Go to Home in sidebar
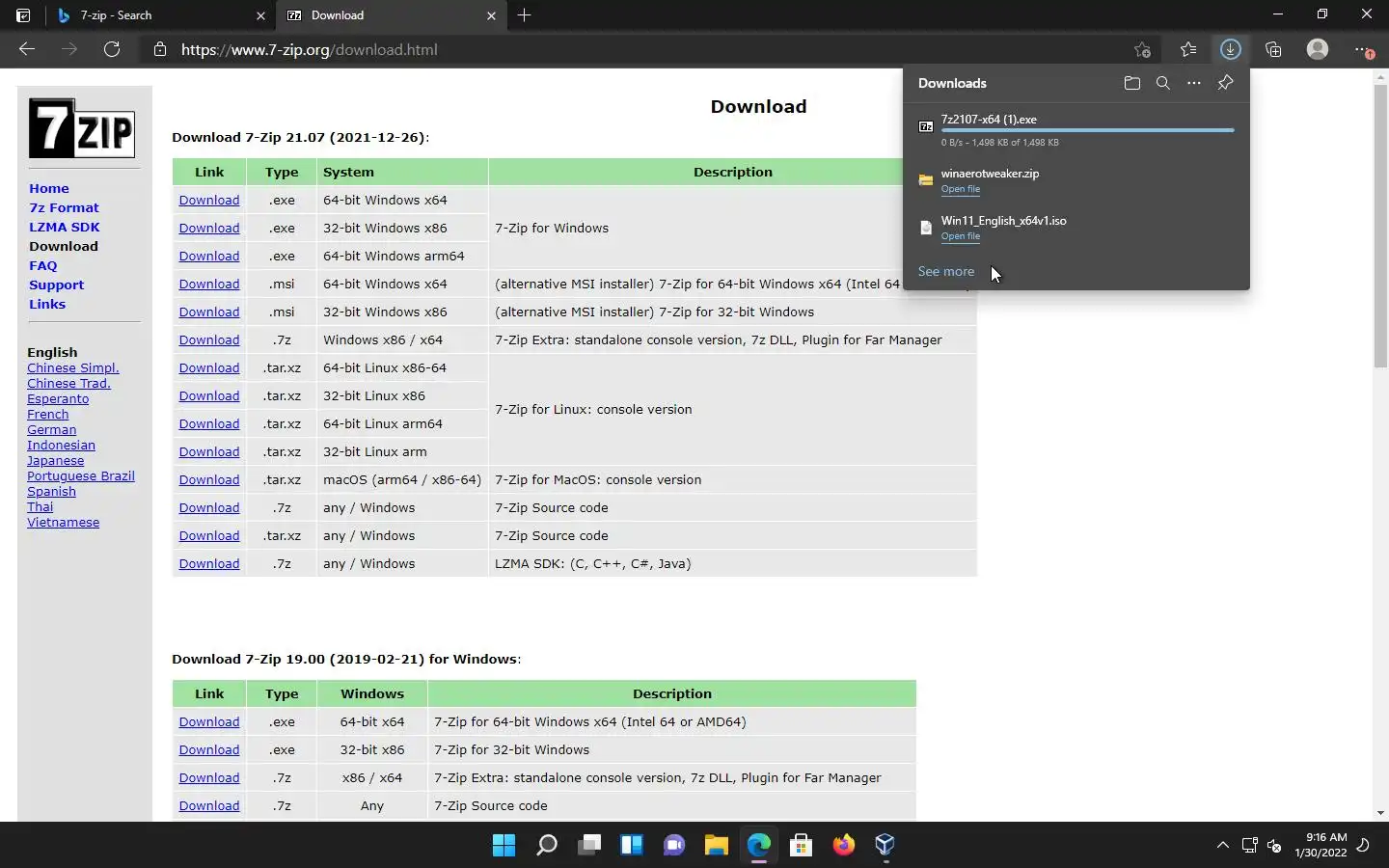The width and height of the screenshot is (1389, 868). [x=49, y=189]
